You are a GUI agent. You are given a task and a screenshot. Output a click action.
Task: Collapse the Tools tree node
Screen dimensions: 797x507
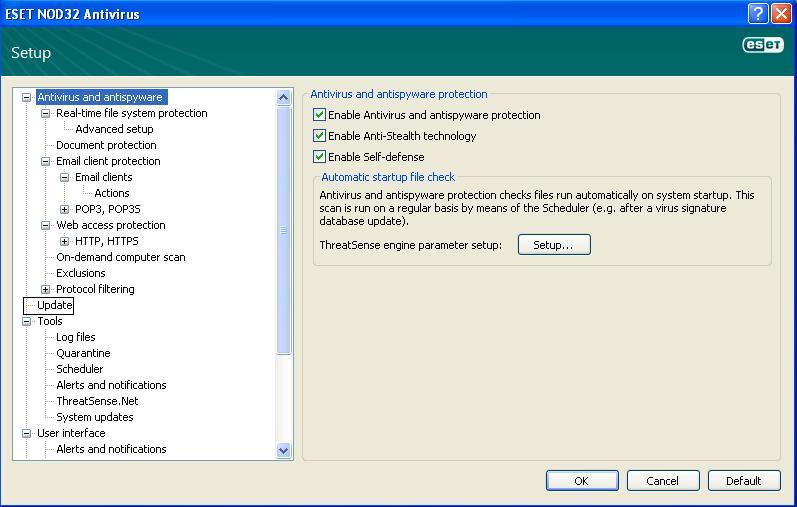pos(26,321)
